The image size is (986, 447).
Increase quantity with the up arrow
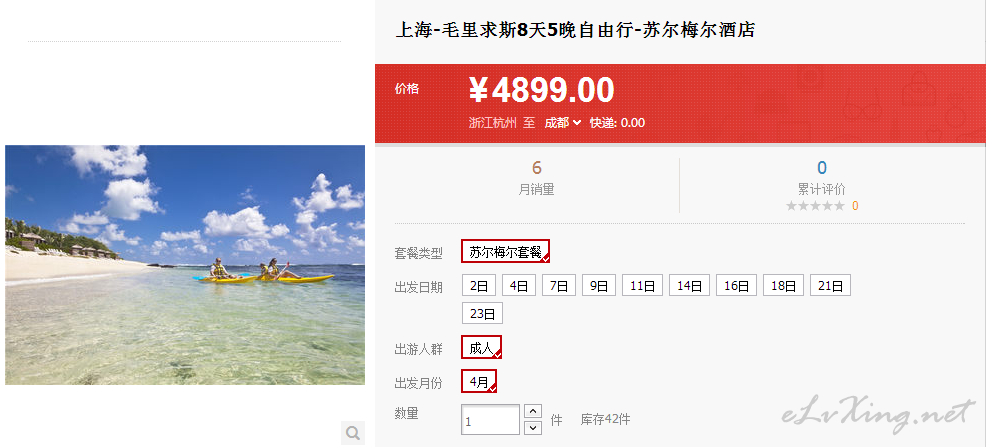(533, 411)
